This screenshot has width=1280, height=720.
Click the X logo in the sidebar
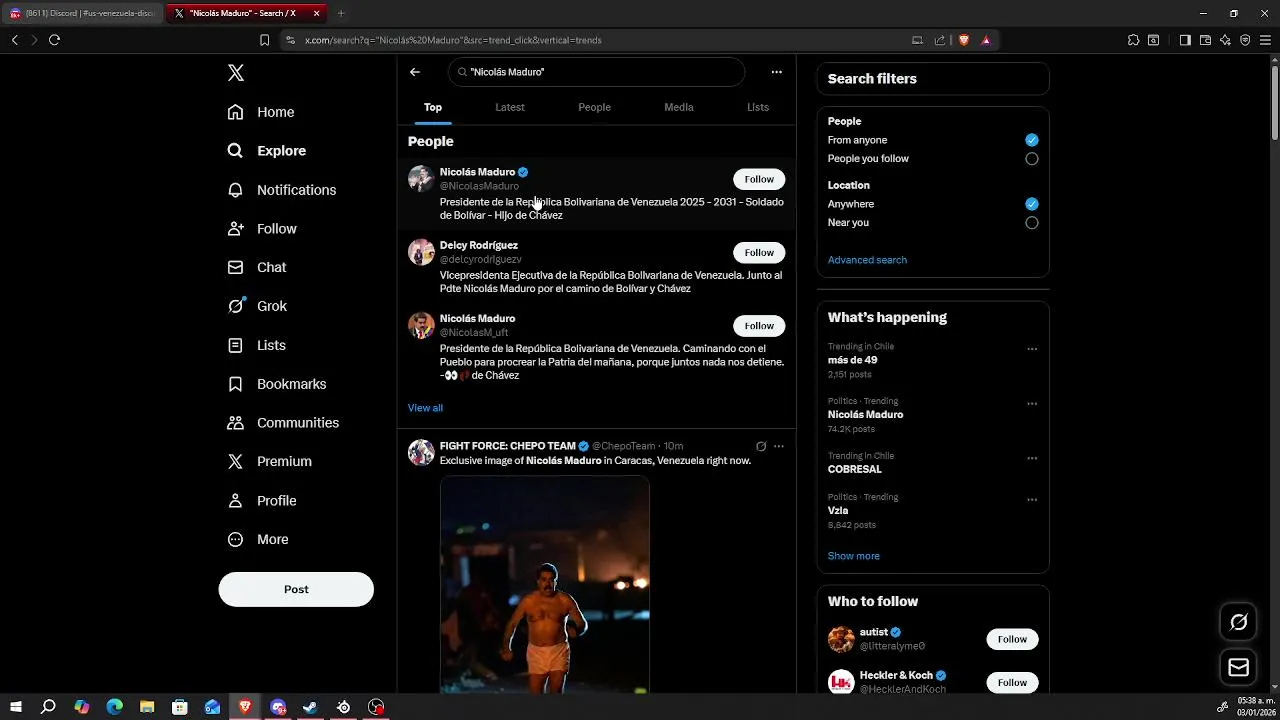pos(236,73)
